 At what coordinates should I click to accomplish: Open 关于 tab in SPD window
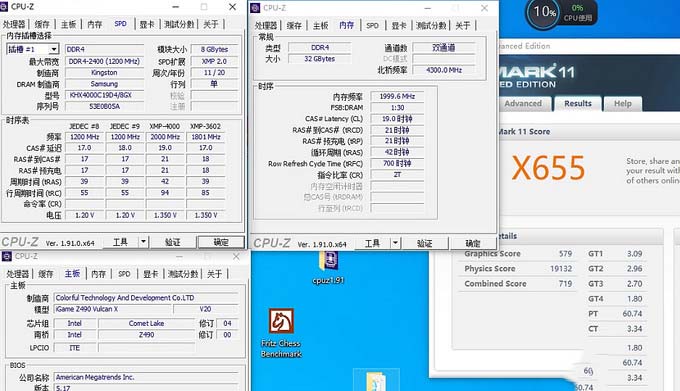tap(211, 24)
